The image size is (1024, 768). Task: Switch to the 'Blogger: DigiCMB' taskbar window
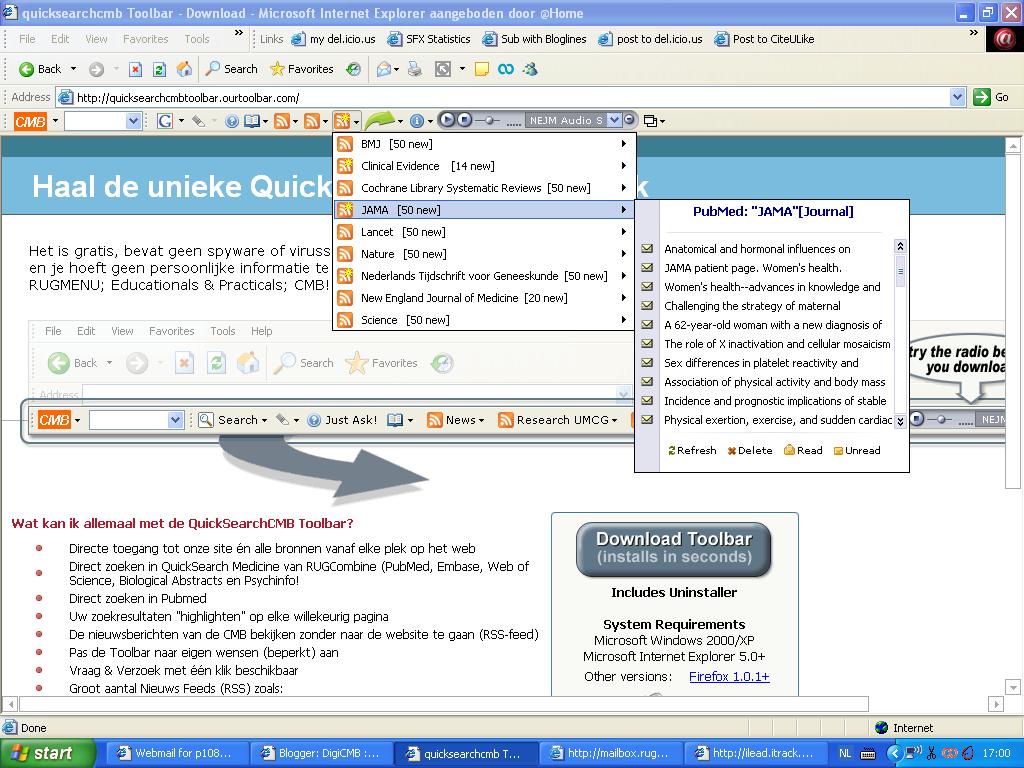(x=320, y=753)
